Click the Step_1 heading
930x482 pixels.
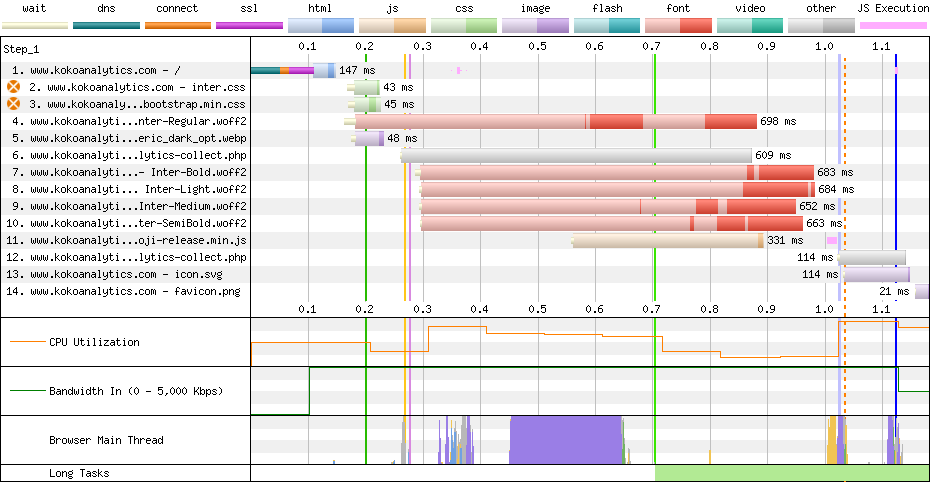[21, 49]
